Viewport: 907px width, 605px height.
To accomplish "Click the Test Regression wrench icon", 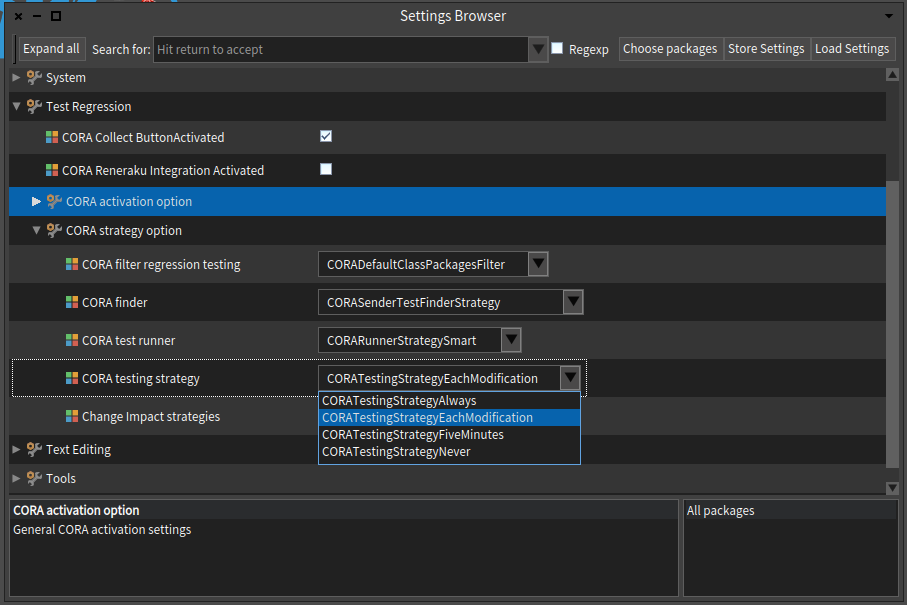I will click(34, 106).
